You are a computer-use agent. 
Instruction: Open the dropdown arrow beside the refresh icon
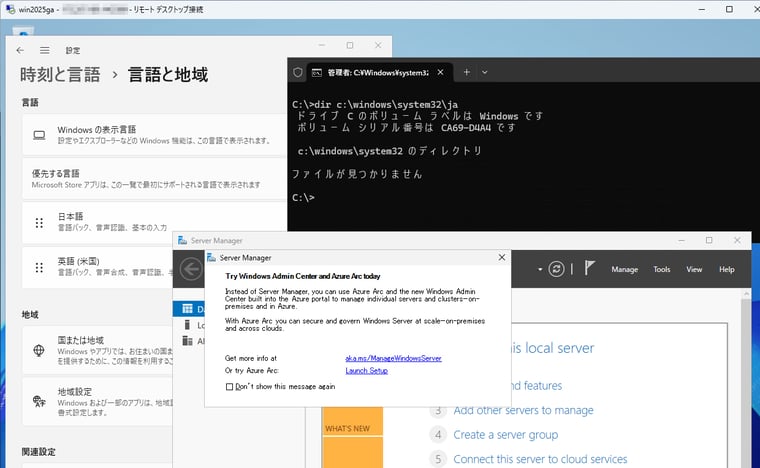pyautogui.click(x=540, y=269)
